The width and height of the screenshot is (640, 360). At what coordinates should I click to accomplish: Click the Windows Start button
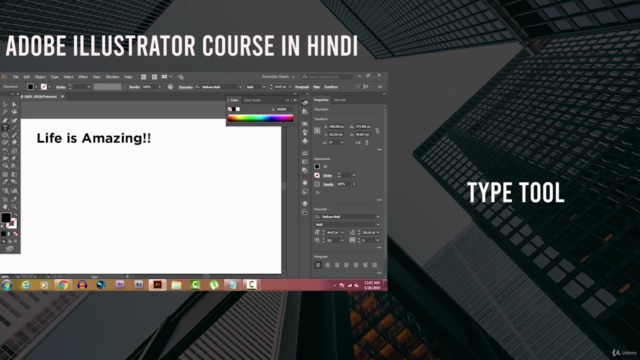pos(7,285)
